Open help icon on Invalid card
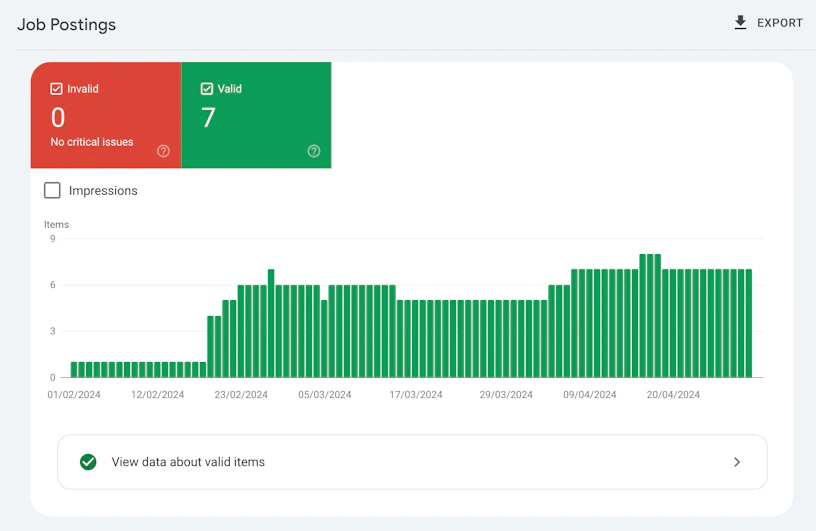 (x=163, y=151)
